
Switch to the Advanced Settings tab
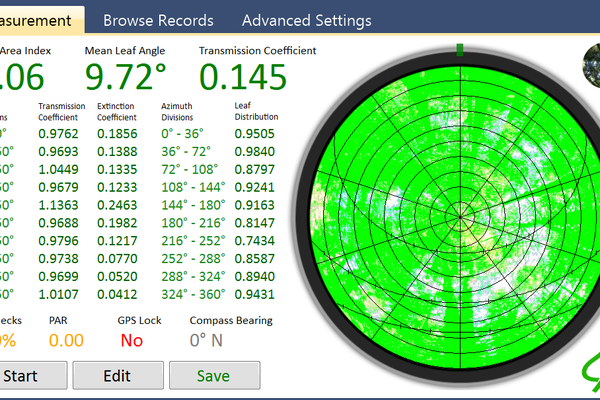[x=307, y=20]
